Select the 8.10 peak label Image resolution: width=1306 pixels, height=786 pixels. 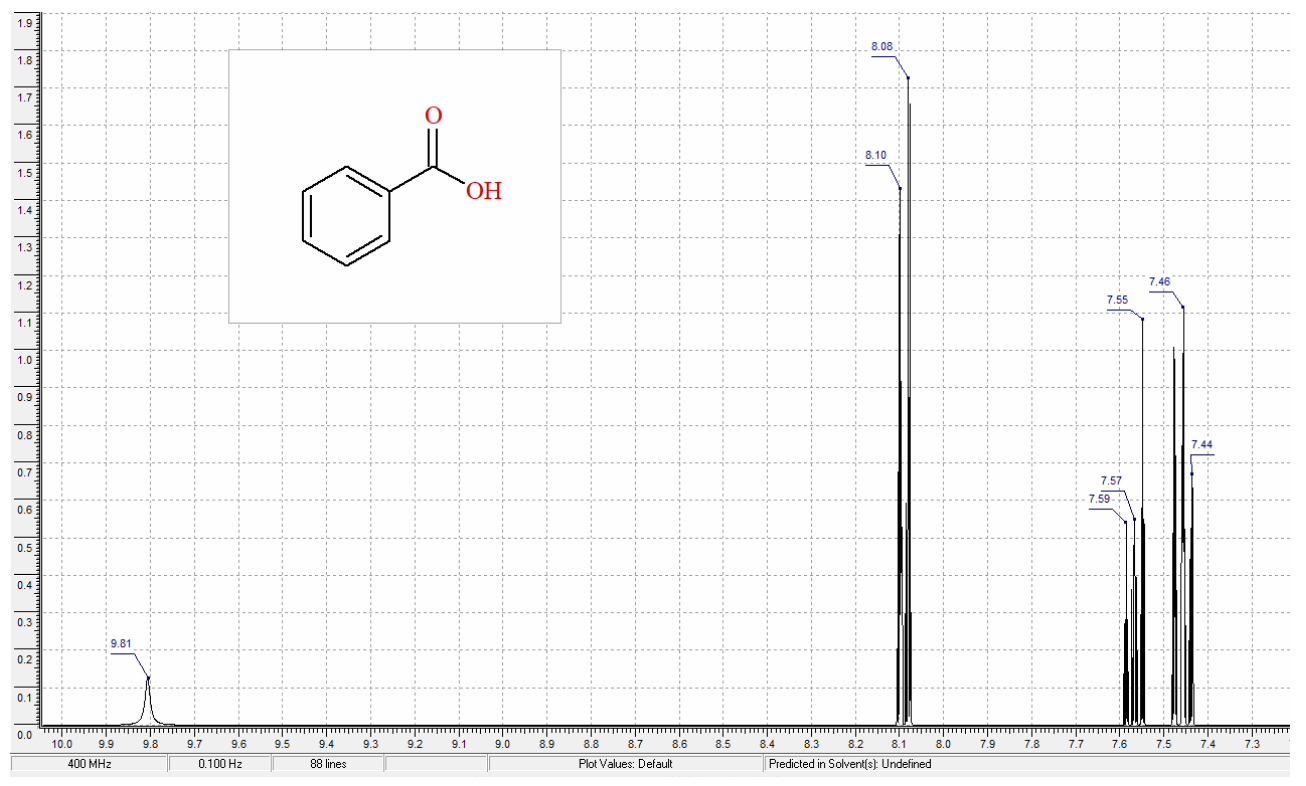876,155
